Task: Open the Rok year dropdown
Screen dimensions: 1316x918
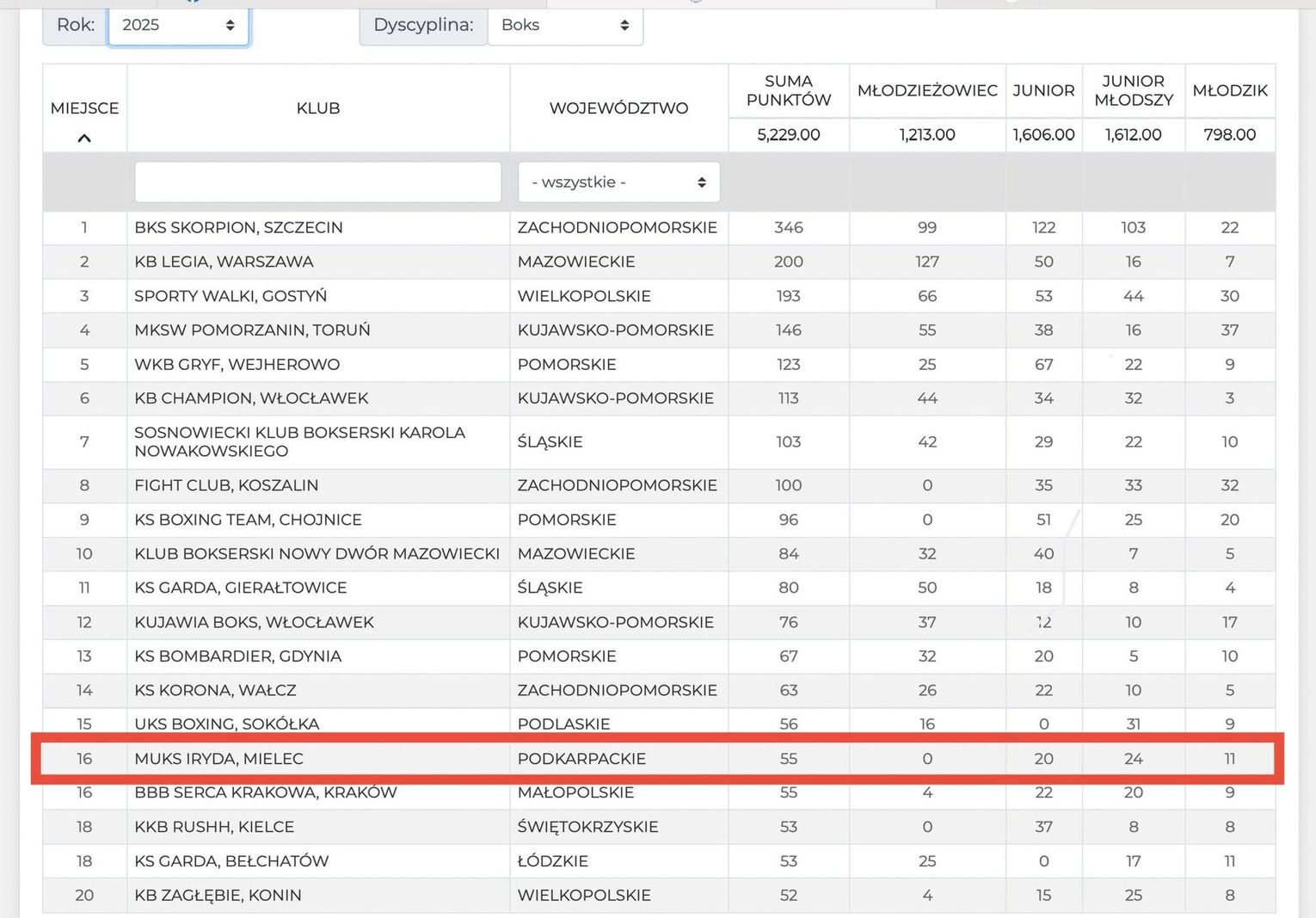Action: click(x=178, y=25)
